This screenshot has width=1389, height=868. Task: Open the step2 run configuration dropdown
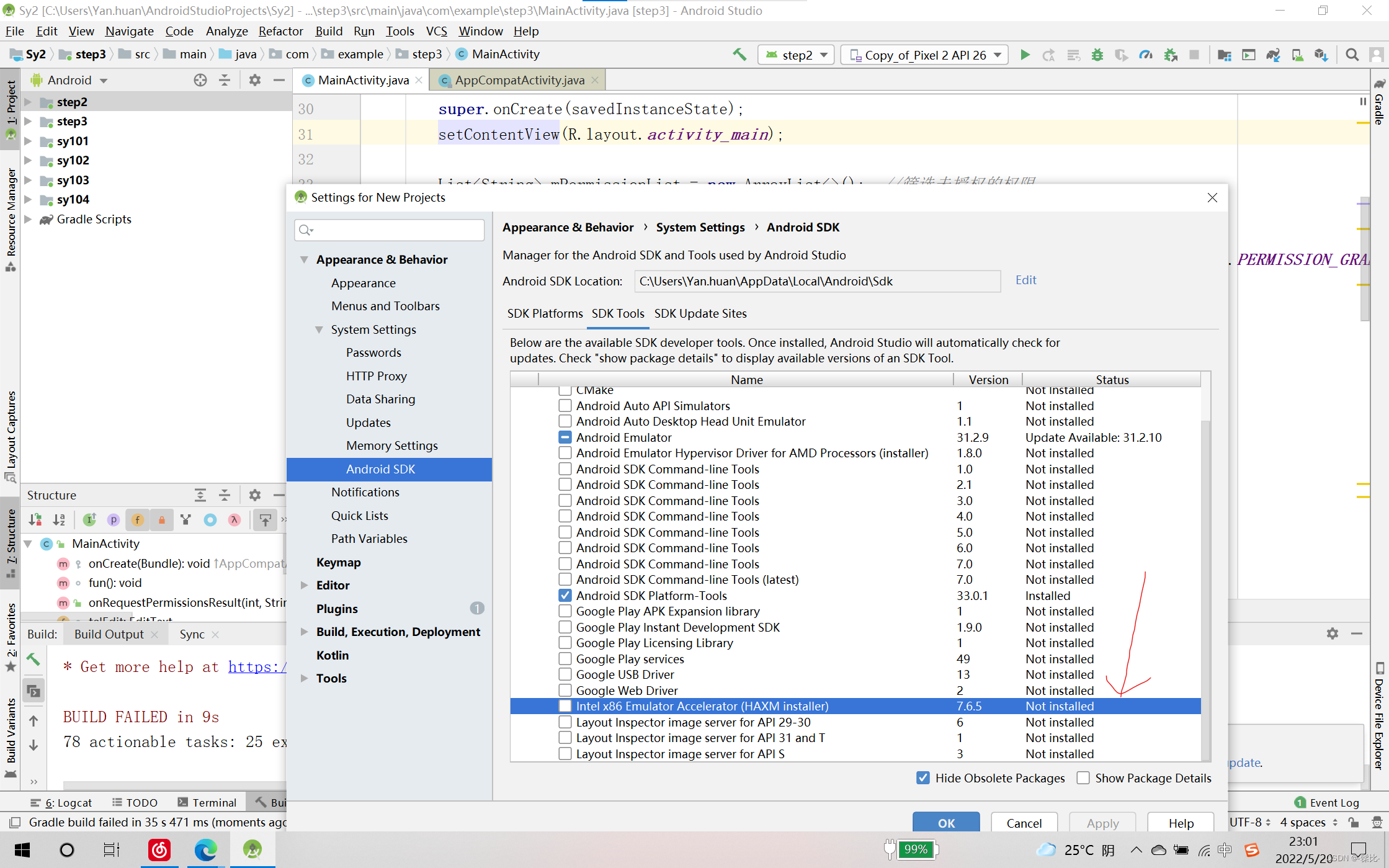[797, 55]
